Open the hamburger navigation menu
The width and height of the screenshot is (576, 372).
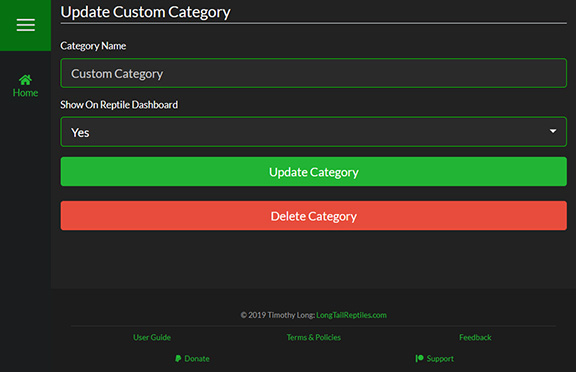25,25
